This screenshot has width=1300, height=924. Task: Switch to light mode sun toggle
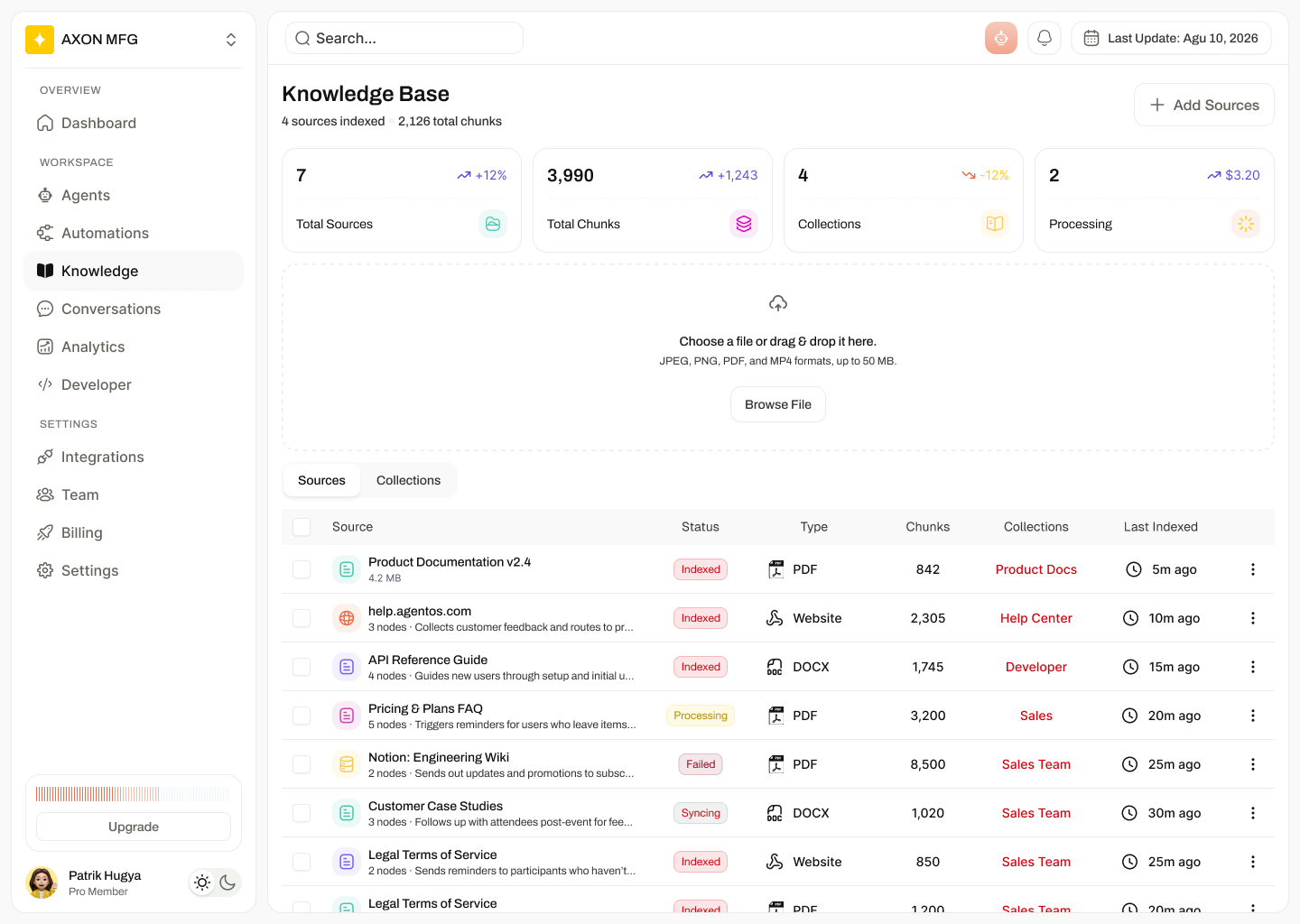point(202,882)
